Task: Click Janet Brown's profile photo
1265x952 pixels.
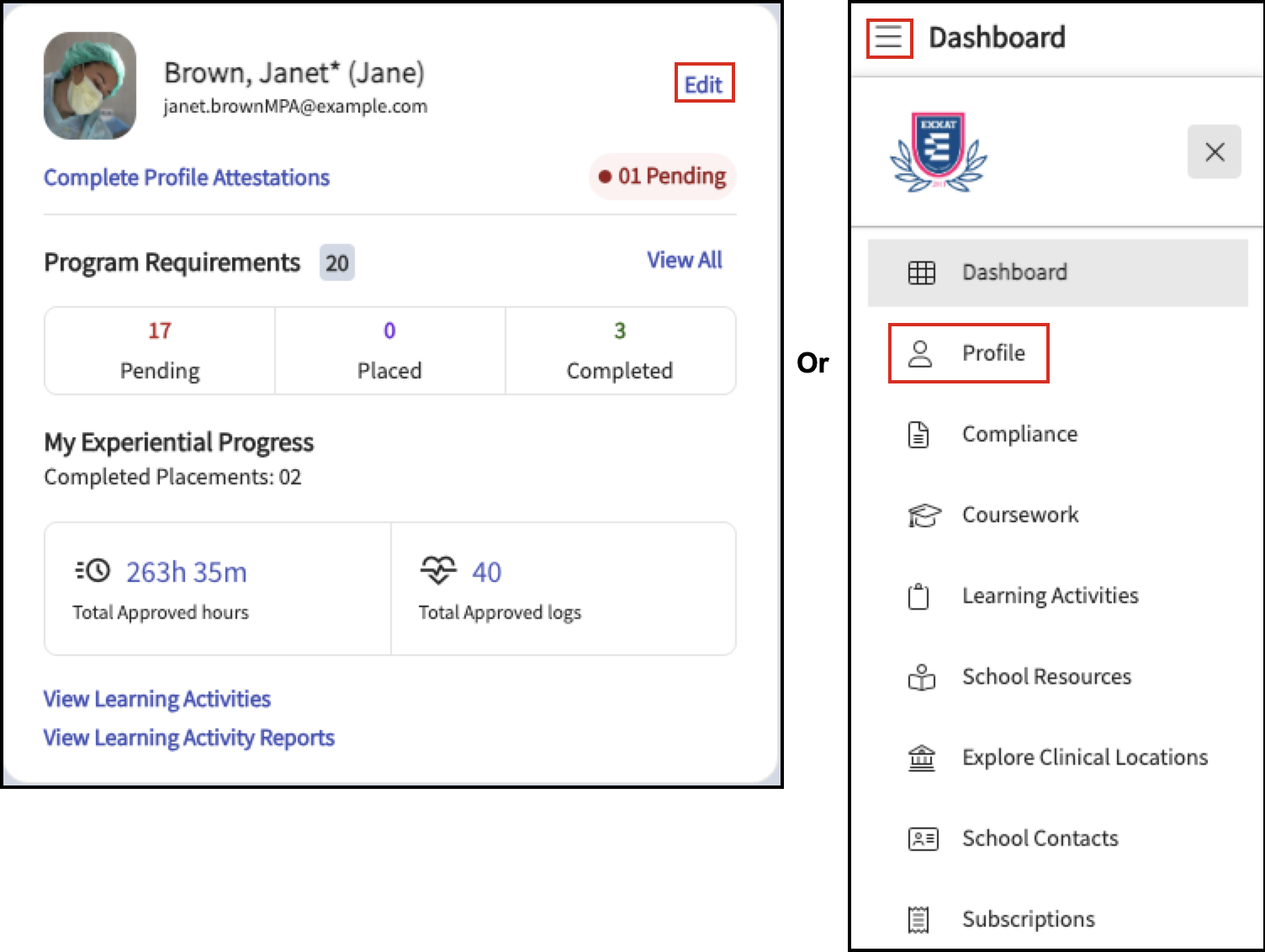Action: point(90,86)
